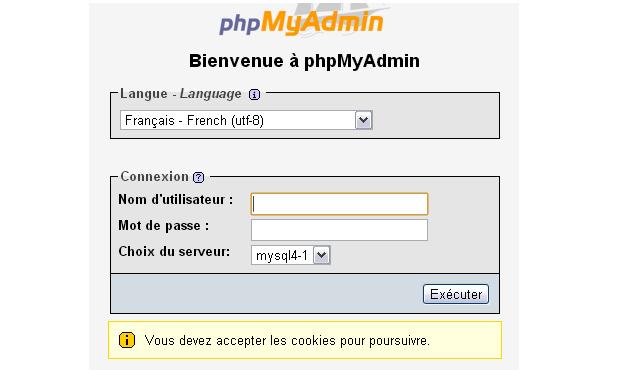Viewport: 621px width, 370px height.
Task: Focus the Nom d'utilisateur text field
Action: point(339,204)
